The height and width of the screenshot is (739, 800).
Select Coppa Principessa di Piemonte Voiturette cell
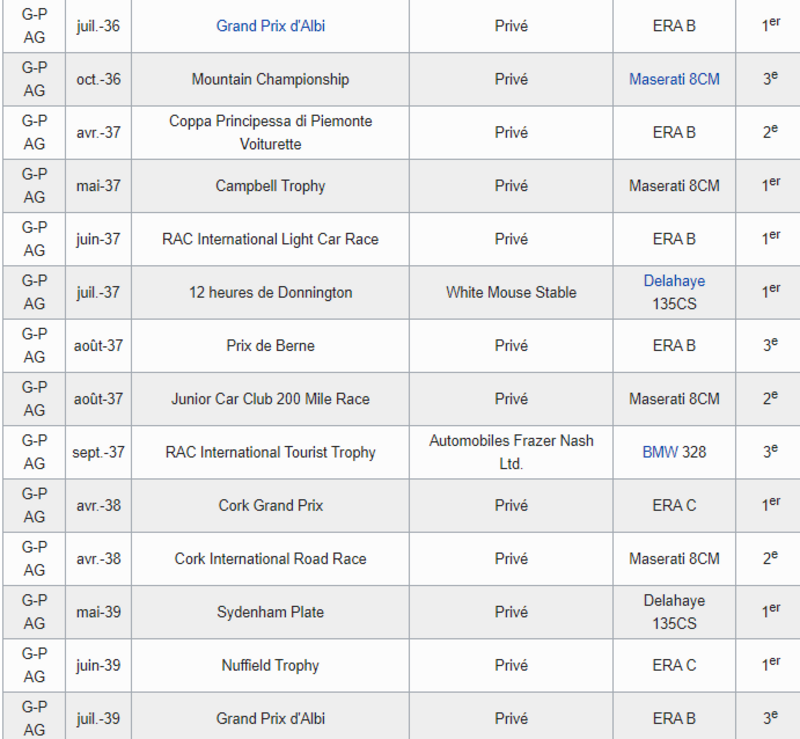pyautogui.click(x=270, y=132)
